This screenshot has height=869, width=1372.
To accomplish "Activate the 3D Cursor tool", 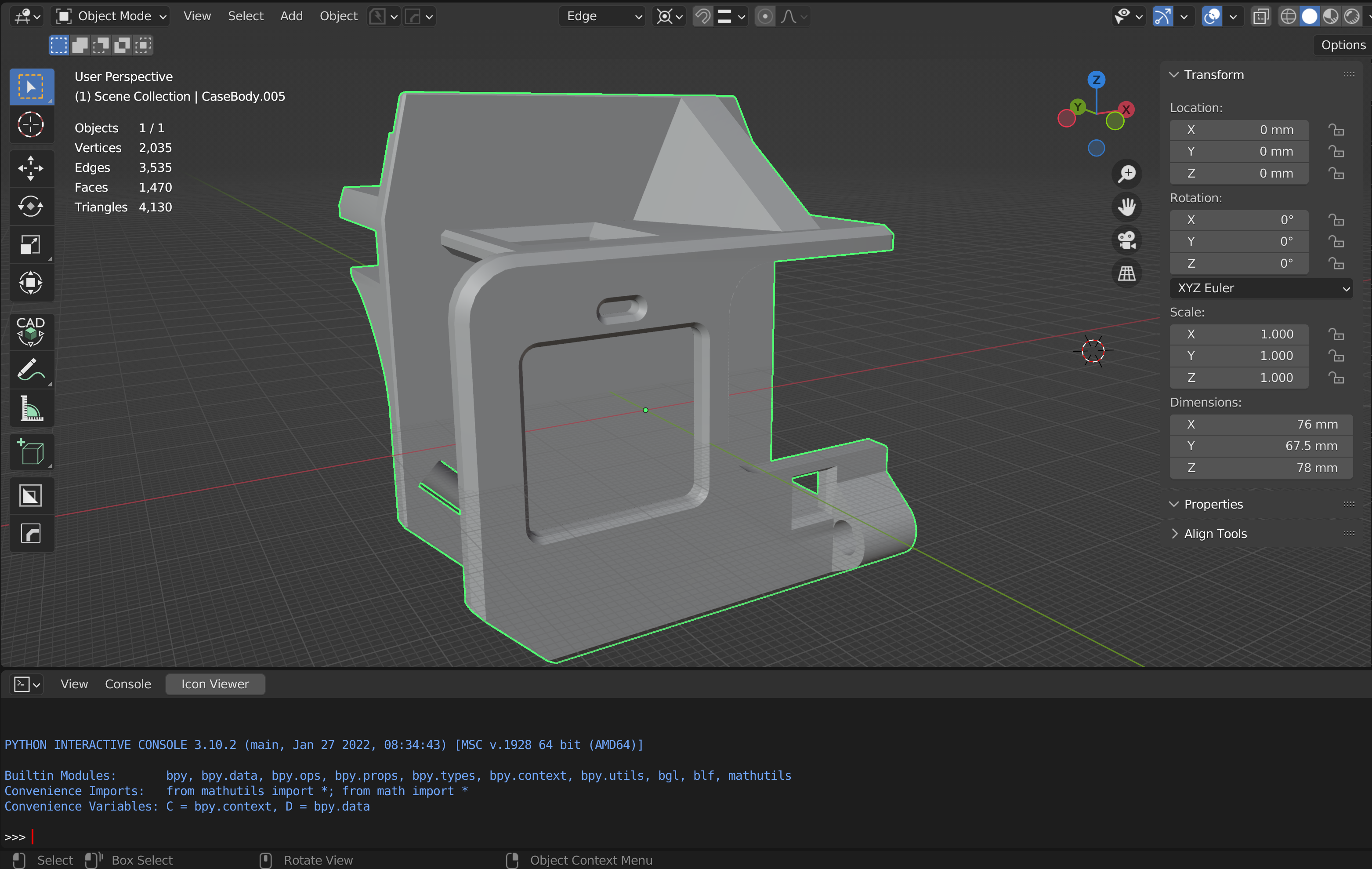I will coord(31,124).
